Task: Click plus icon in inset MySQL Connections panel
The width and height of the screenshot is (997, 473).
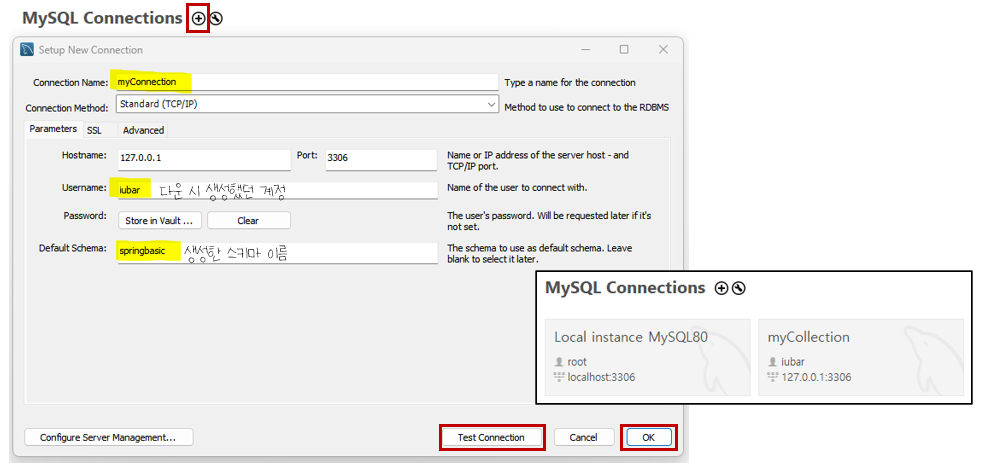Action: coord(721,289)
